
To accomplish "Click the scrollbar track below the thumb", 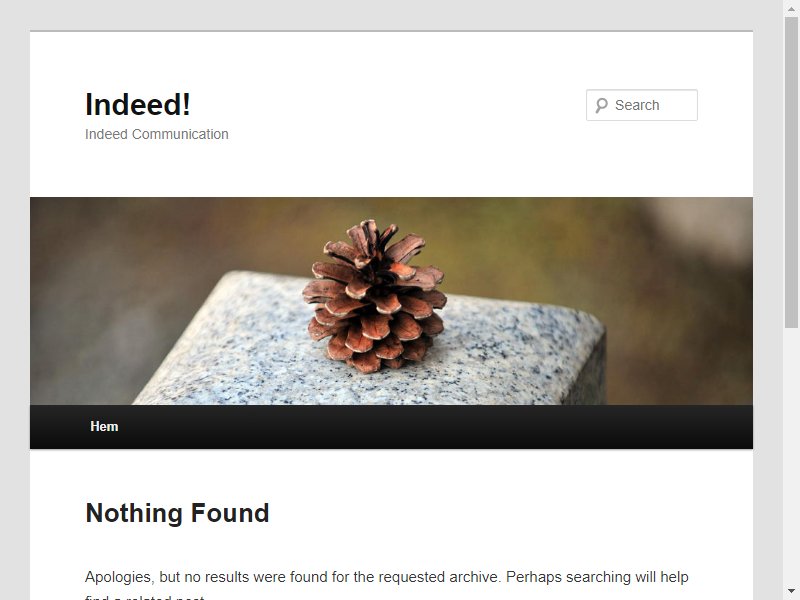I will (791, 454).
